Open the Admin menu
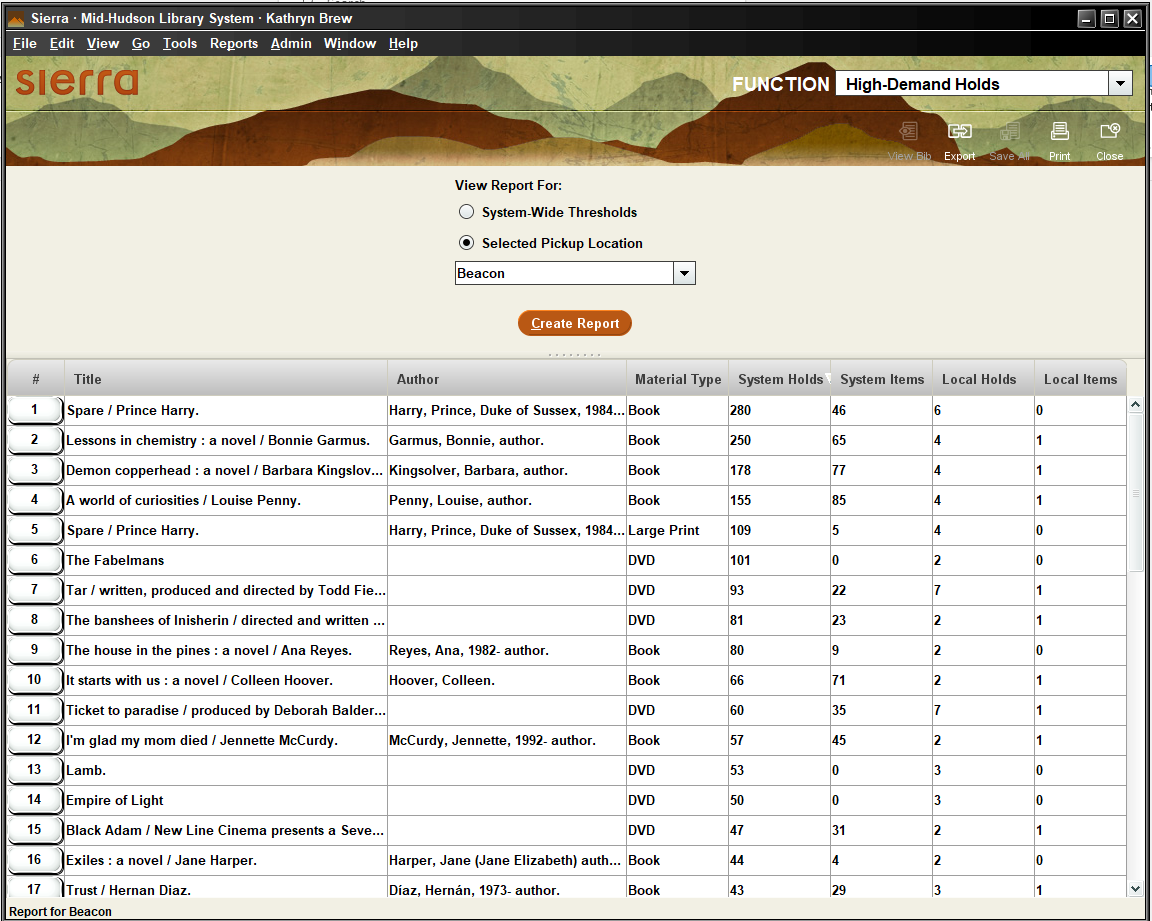Viewport: 1152px width, 921px height. click(291, 43)
